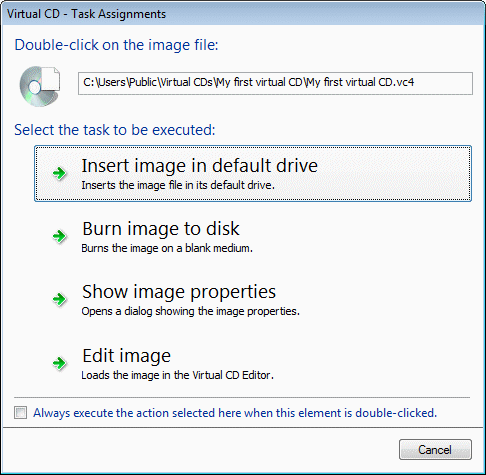Choose Burn image to disk
This screenshot has width=486, height=475.
pyautogui.click(x=253, y=236)
